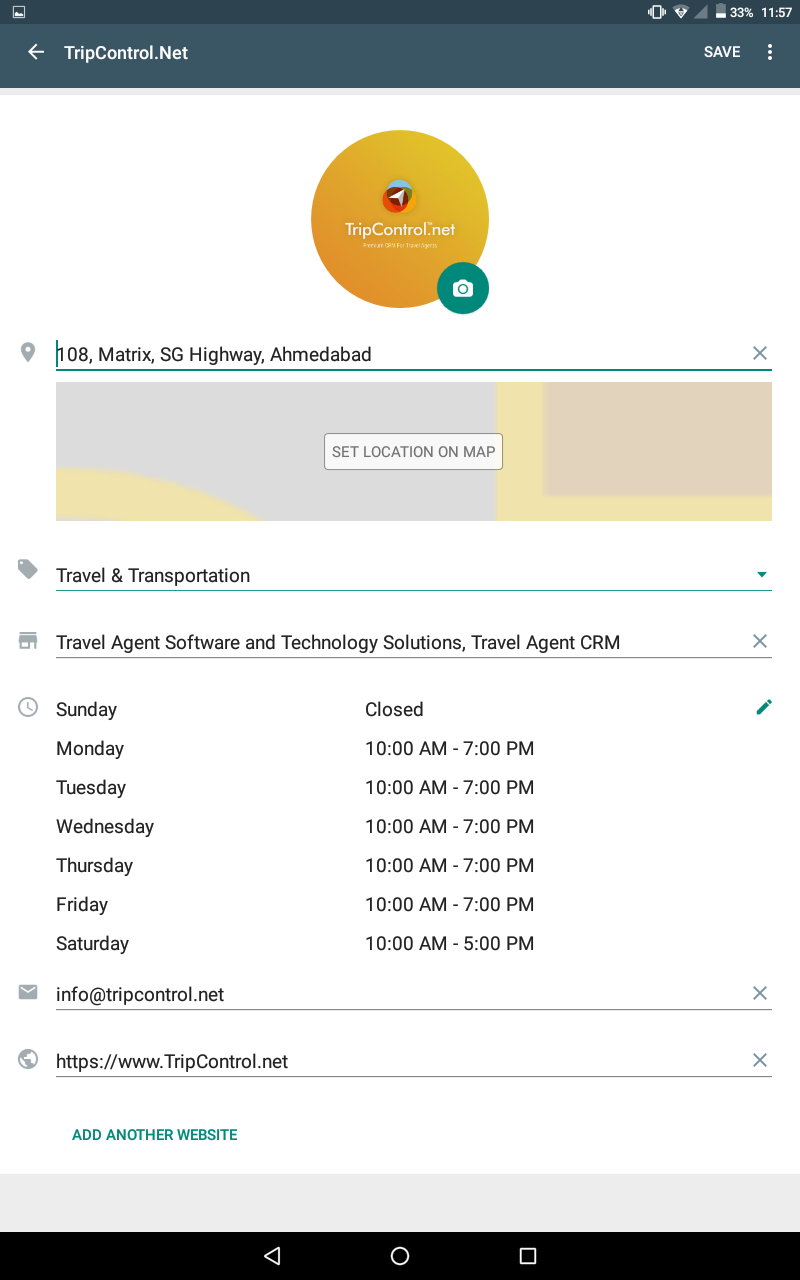The height and width of the screenshot is (1280, 800).
Task: Open Travel & Transportation category dropdown
Action: coord(414,575)
